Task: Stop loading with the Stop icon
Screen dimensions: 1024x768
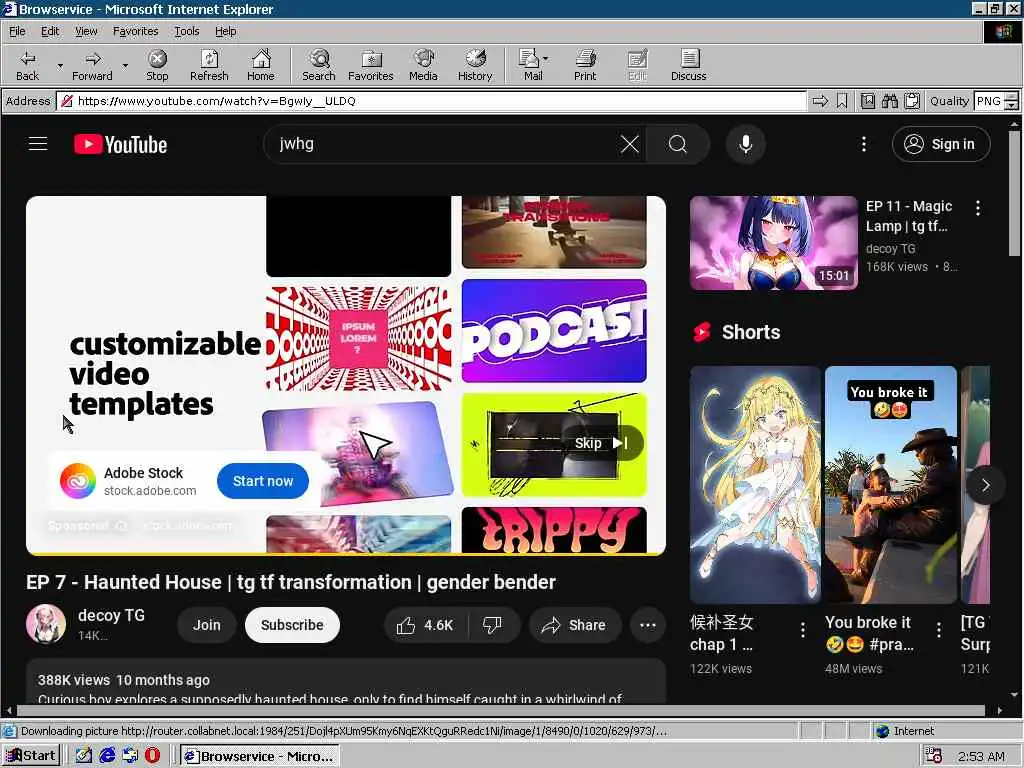Action: [x=157, y=65]
